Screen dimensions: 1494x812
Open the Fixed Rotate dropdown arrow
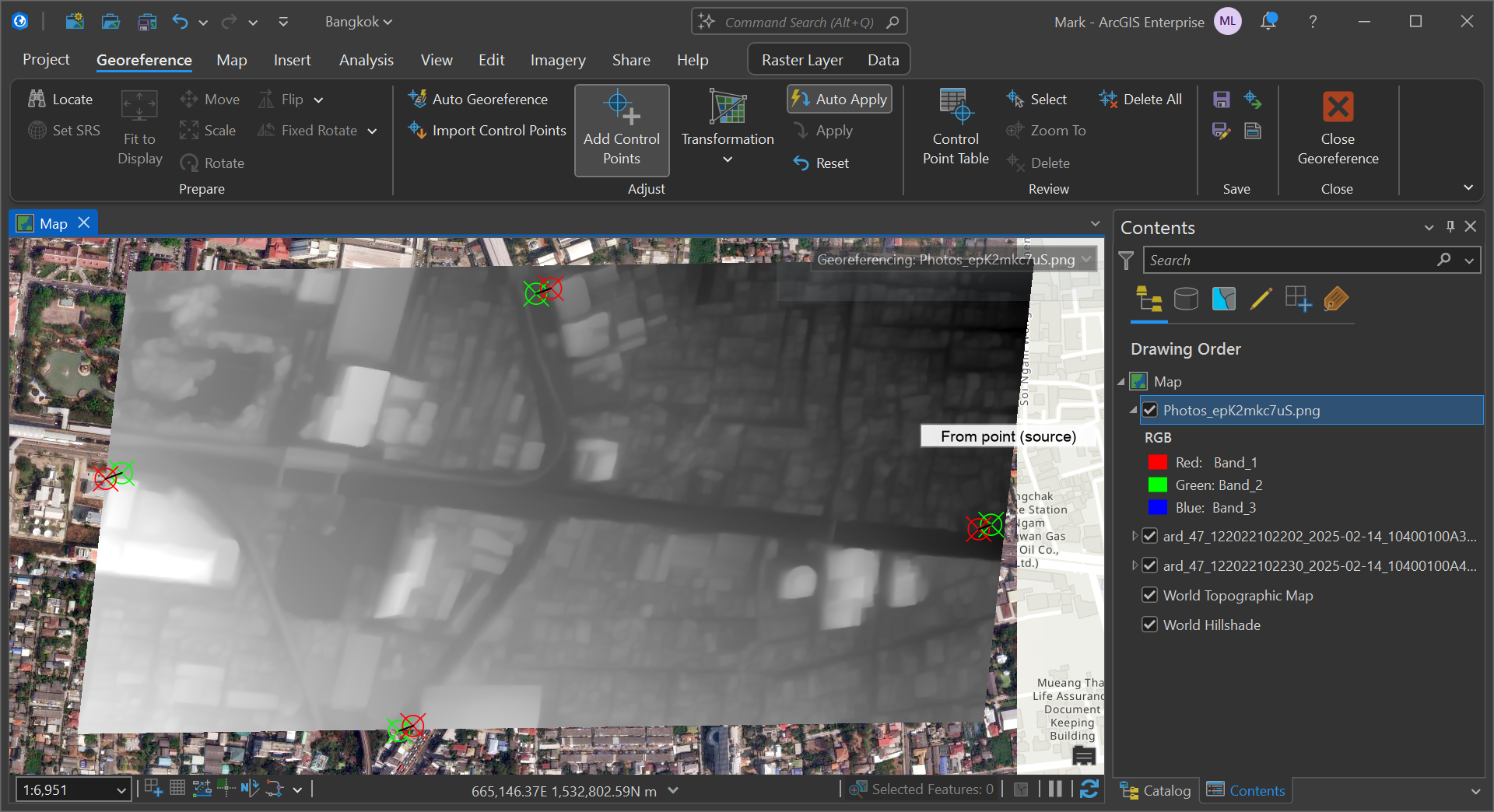[x=372, y=131]
